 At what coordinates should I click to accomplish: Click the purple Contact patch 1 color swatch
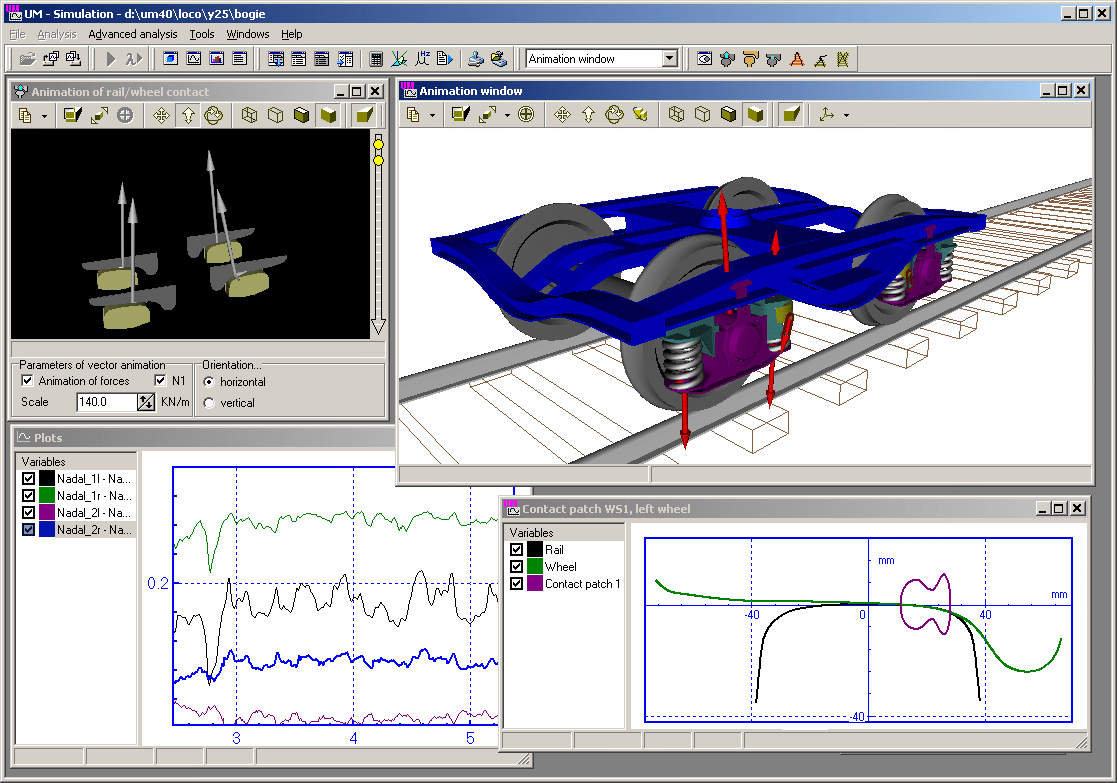535,584
